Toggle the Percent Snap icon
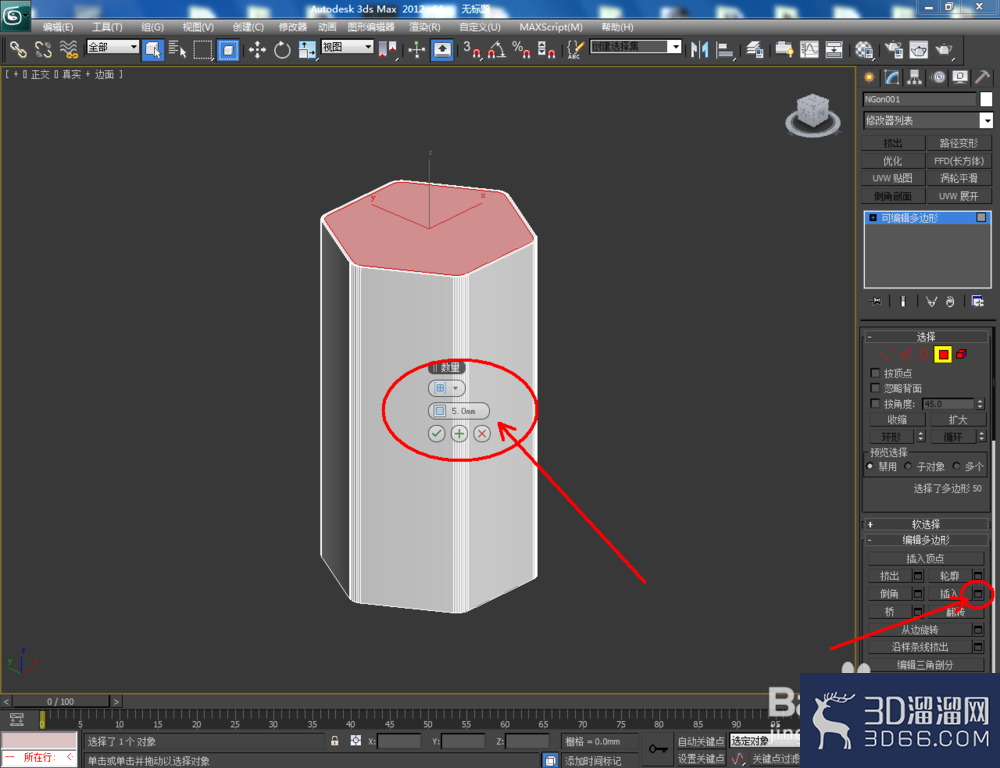 (x=521, y=50)
